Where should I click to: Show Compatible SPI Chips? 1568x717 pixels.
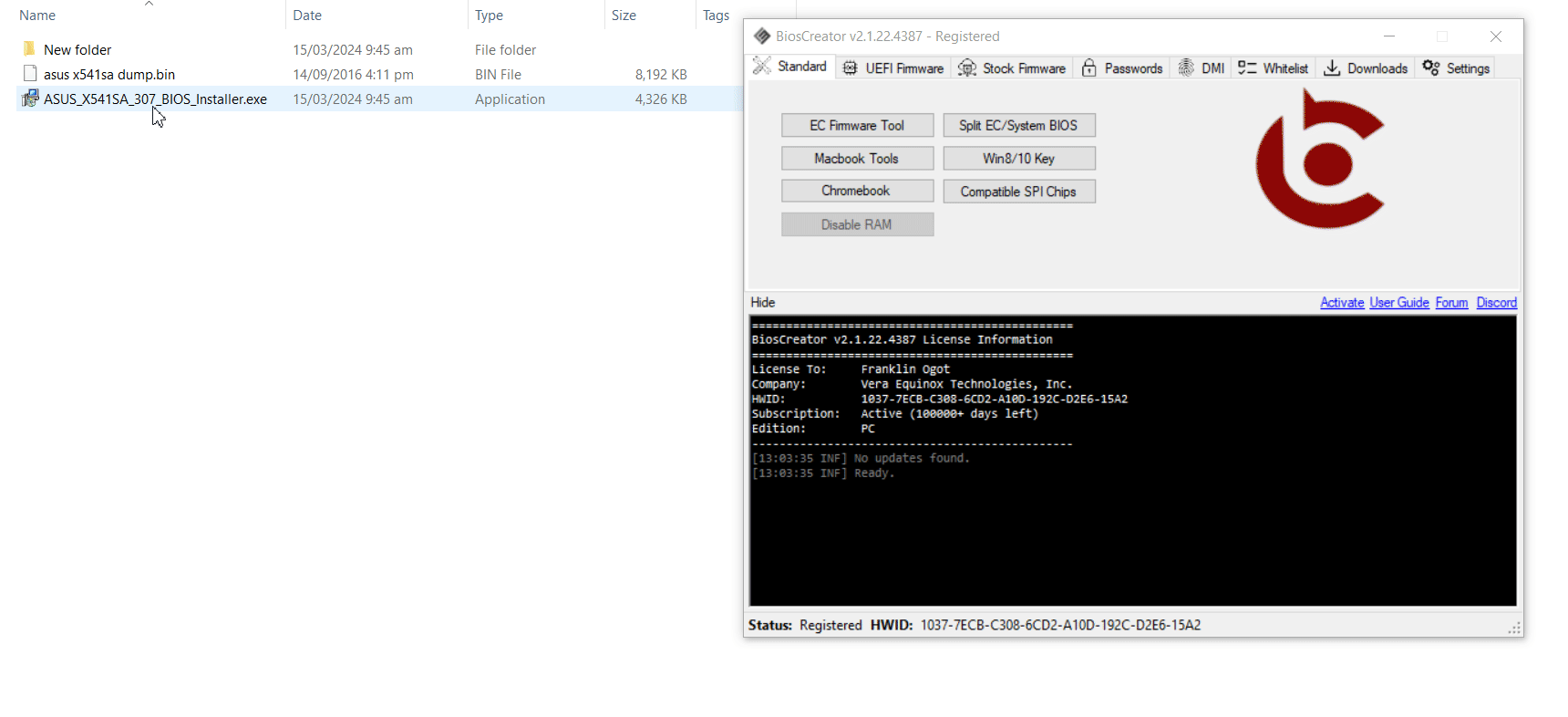(x=1018, y=191)
